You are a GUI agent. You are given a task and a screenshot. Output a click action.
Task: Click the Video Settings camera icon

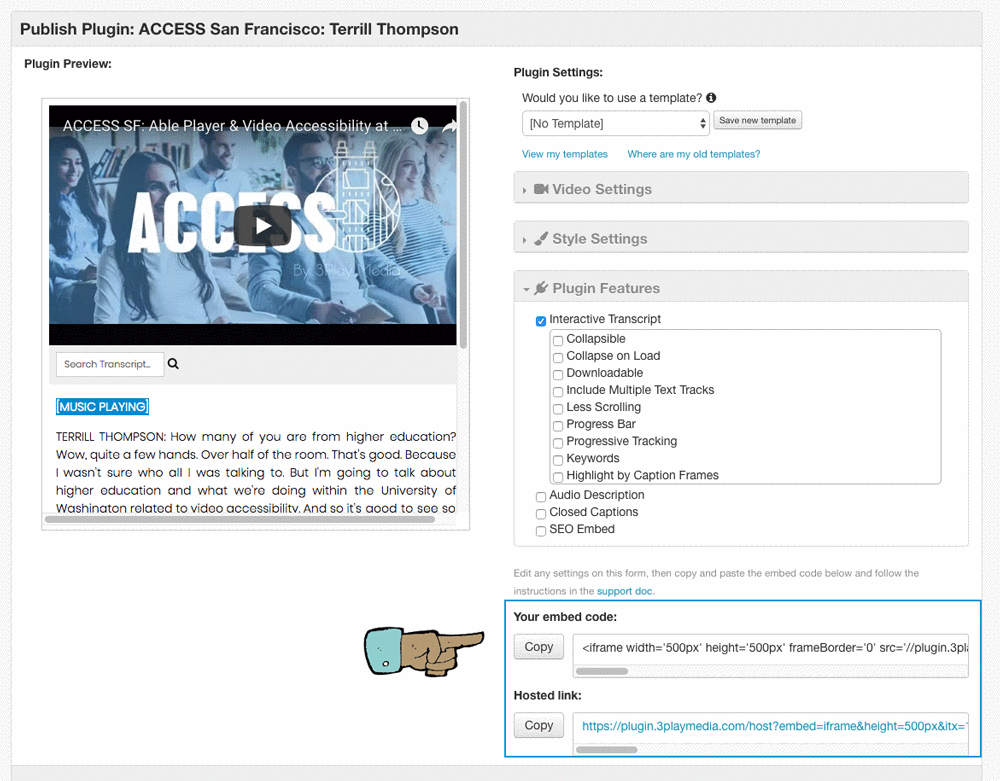(x=541, y=189)
